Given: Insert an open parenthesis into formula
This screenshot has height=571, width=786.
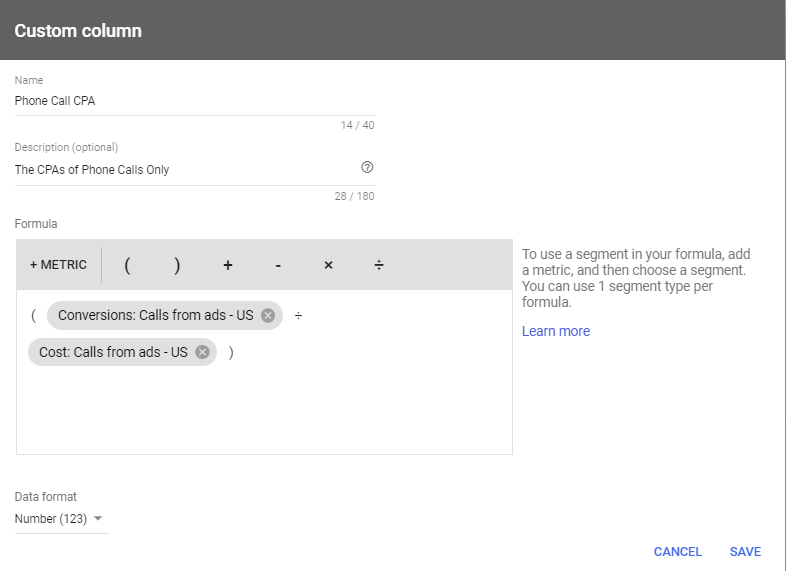Looking at the screenshot, I should [127, 265].
